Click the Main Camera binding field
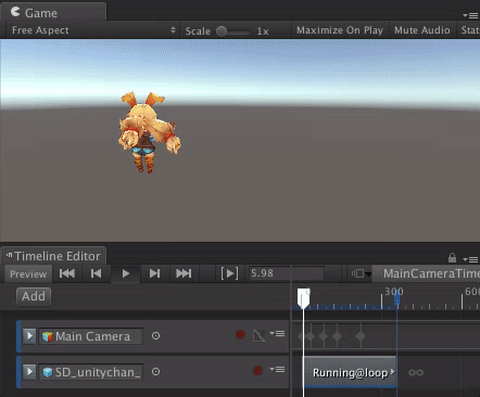Screen dimensions: 480x397 (x=90, y=336)
